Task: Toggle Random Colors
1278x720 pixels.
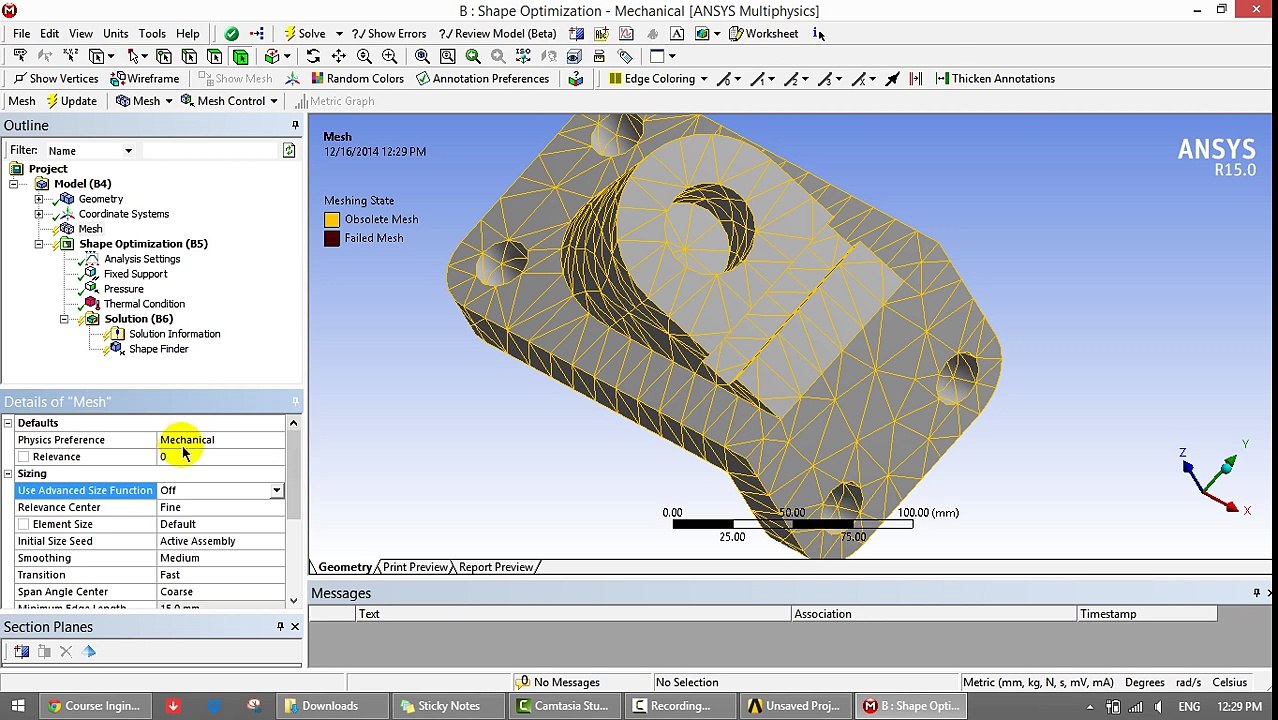Action: pos(357,79)
